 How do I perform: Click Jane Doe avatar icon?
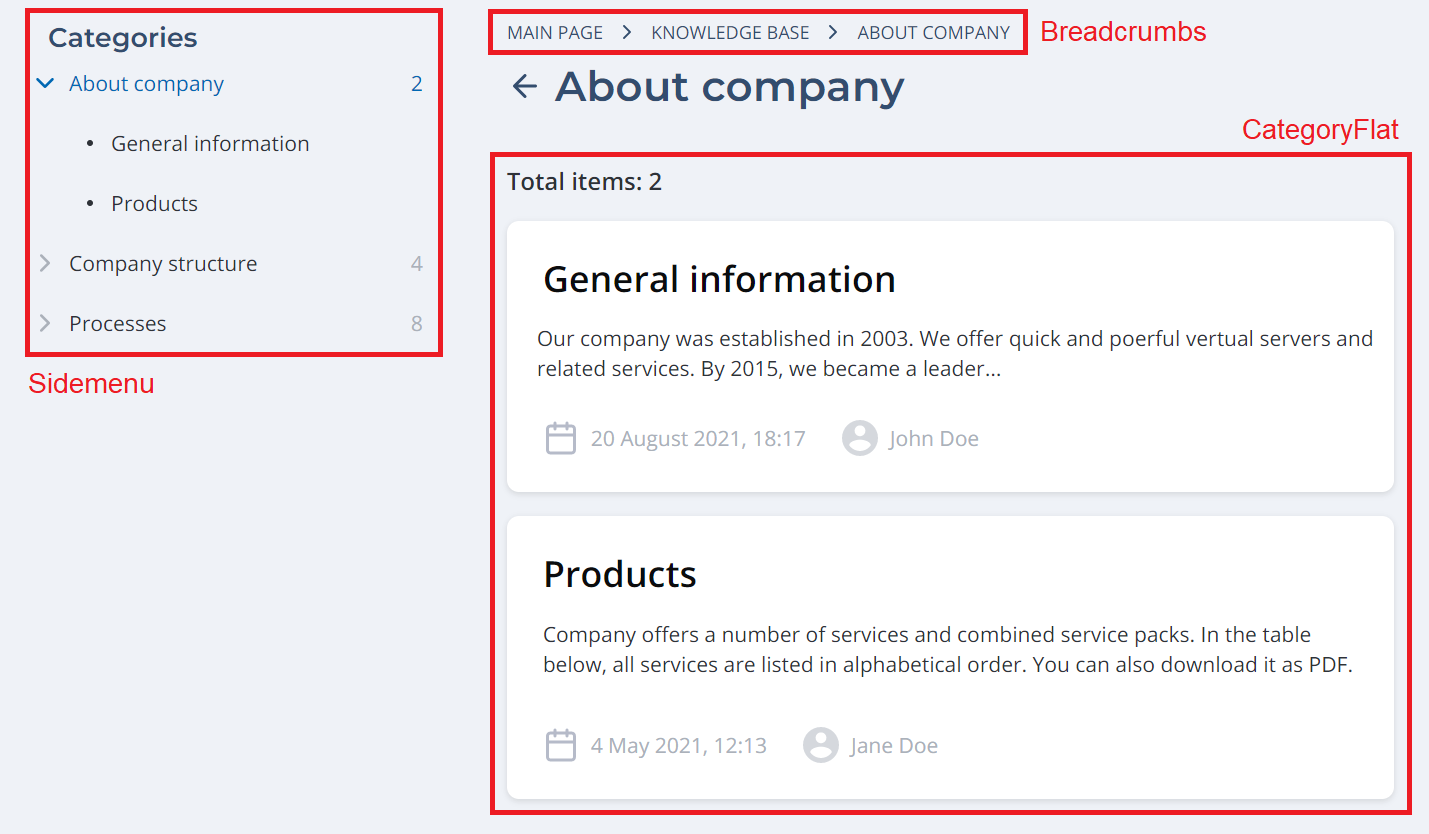tap(821, 745)
